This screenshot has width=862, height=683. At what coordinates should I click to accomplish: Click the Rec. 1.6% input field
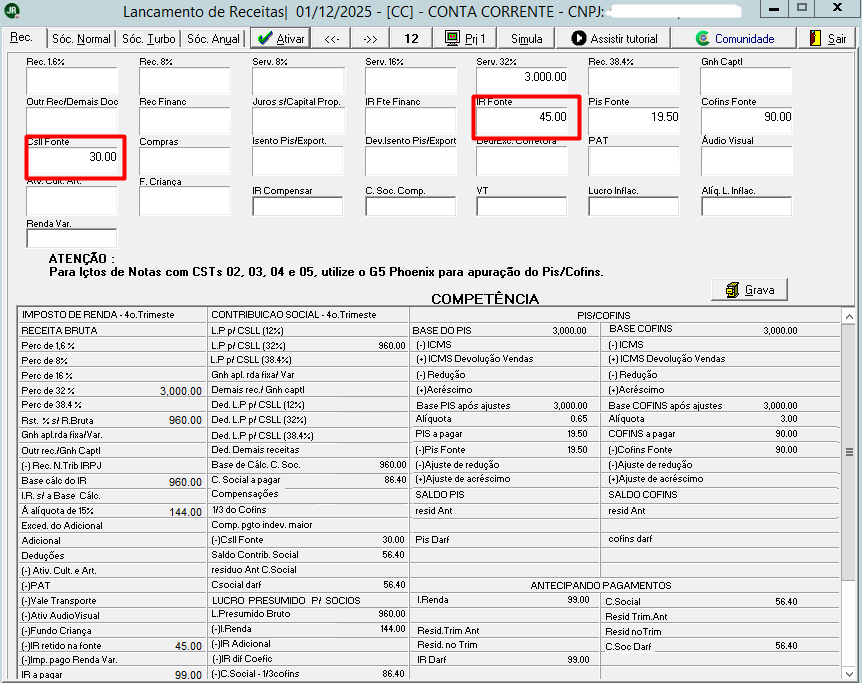(x=71, y=80)
